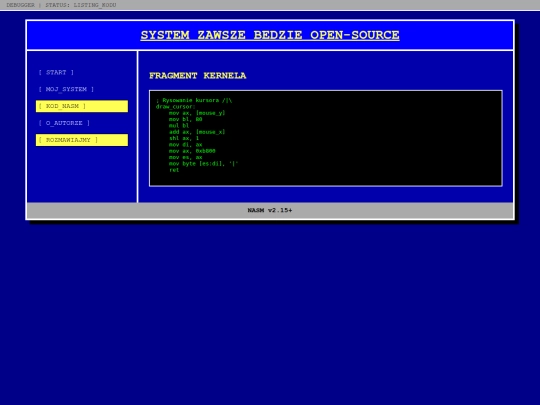Click the 'mov byte [es:di]' code line
This screenshot has width=540, height=405.
tap(203, 164)
